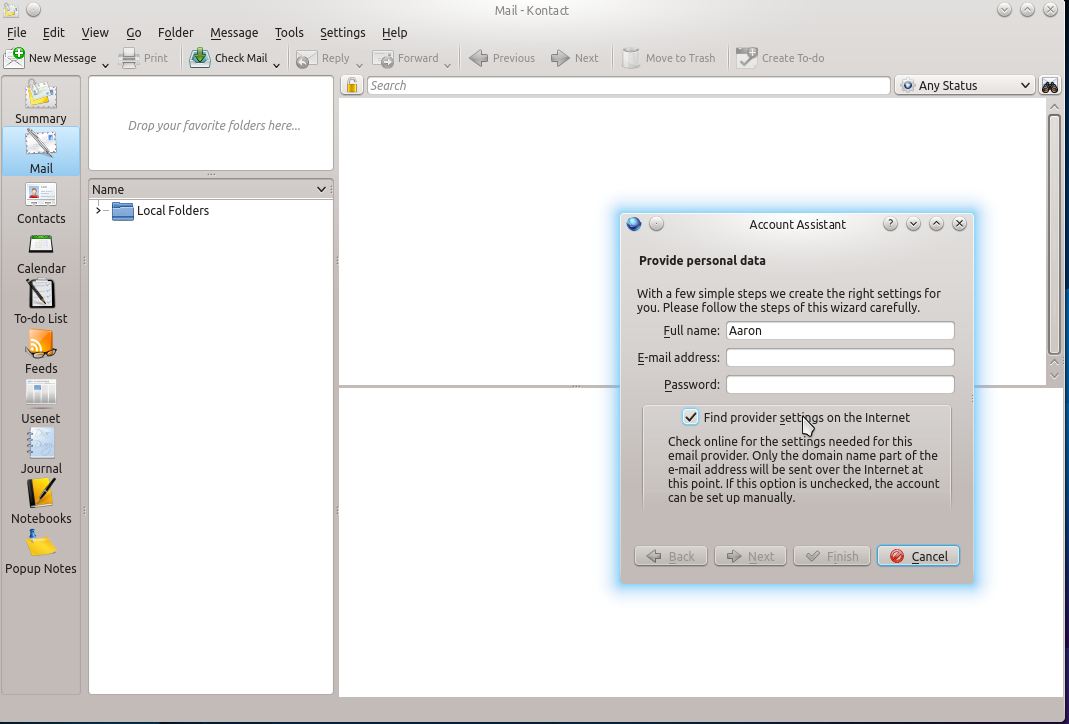Select the Local Folders tree item
This screenshot has width=1069, height=724.
click(x=172, y=211)
